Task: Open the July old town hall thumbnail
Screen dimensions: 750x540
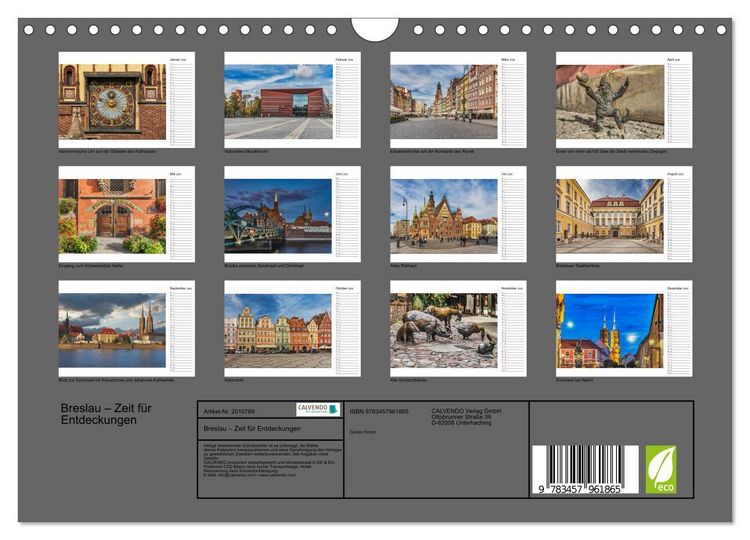Action: (x=458, y=214)
